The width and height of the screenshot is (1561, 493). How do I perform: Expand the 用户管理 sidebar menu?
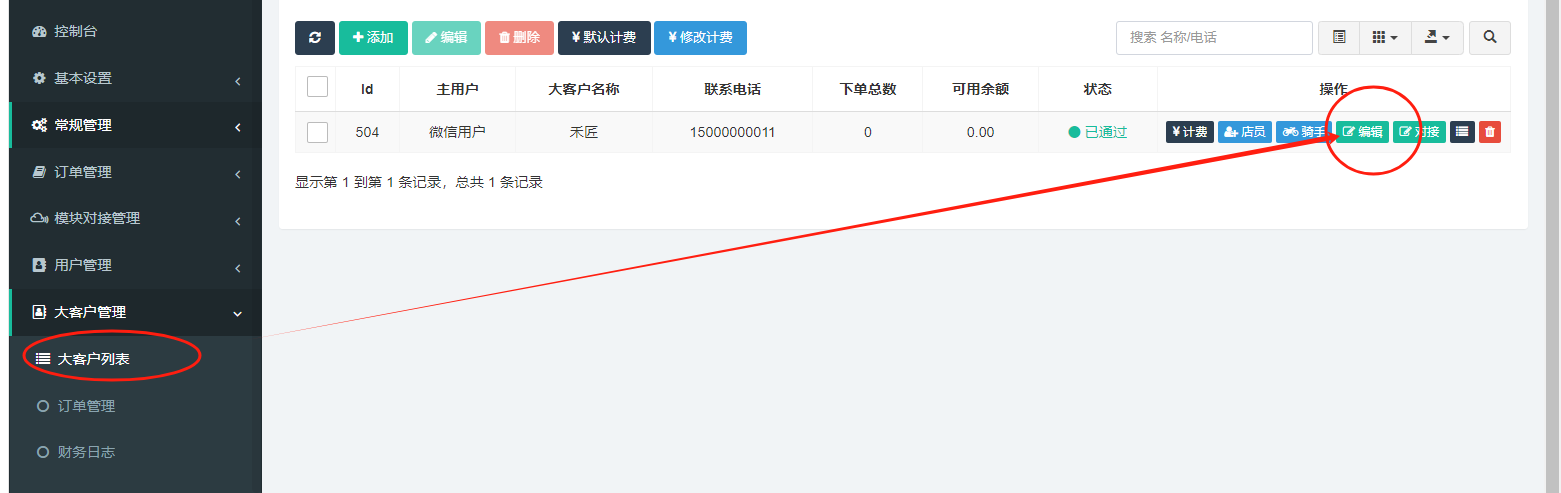tap(135, 265)
